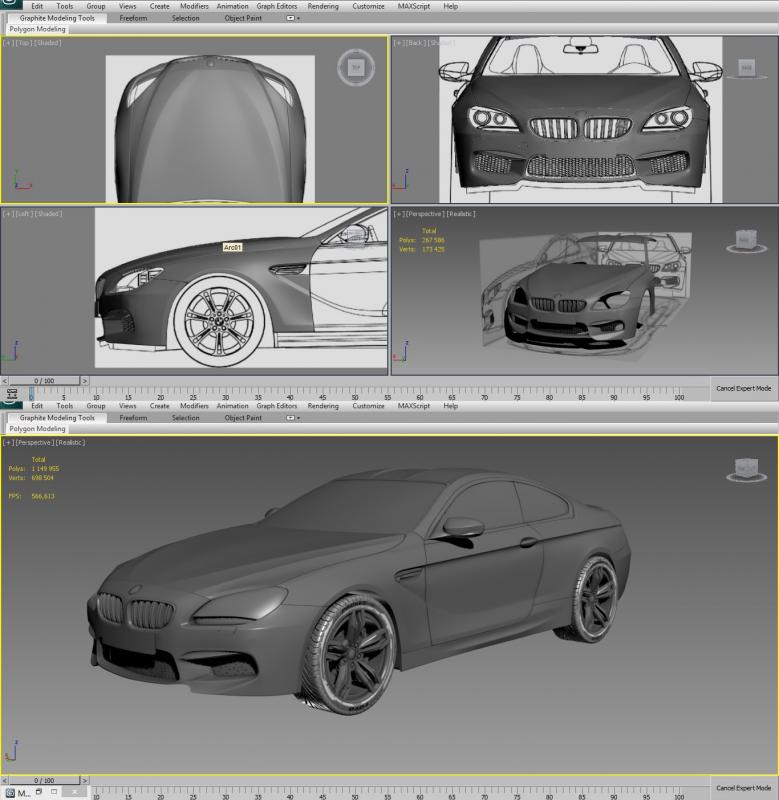Open the Customize menu in lower screenshot

[368, 406]
